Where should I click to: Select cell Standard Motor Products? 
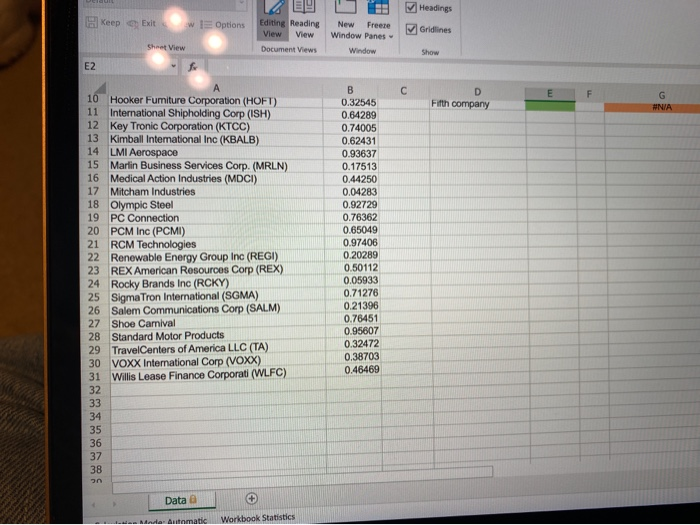tap(219, 336)
